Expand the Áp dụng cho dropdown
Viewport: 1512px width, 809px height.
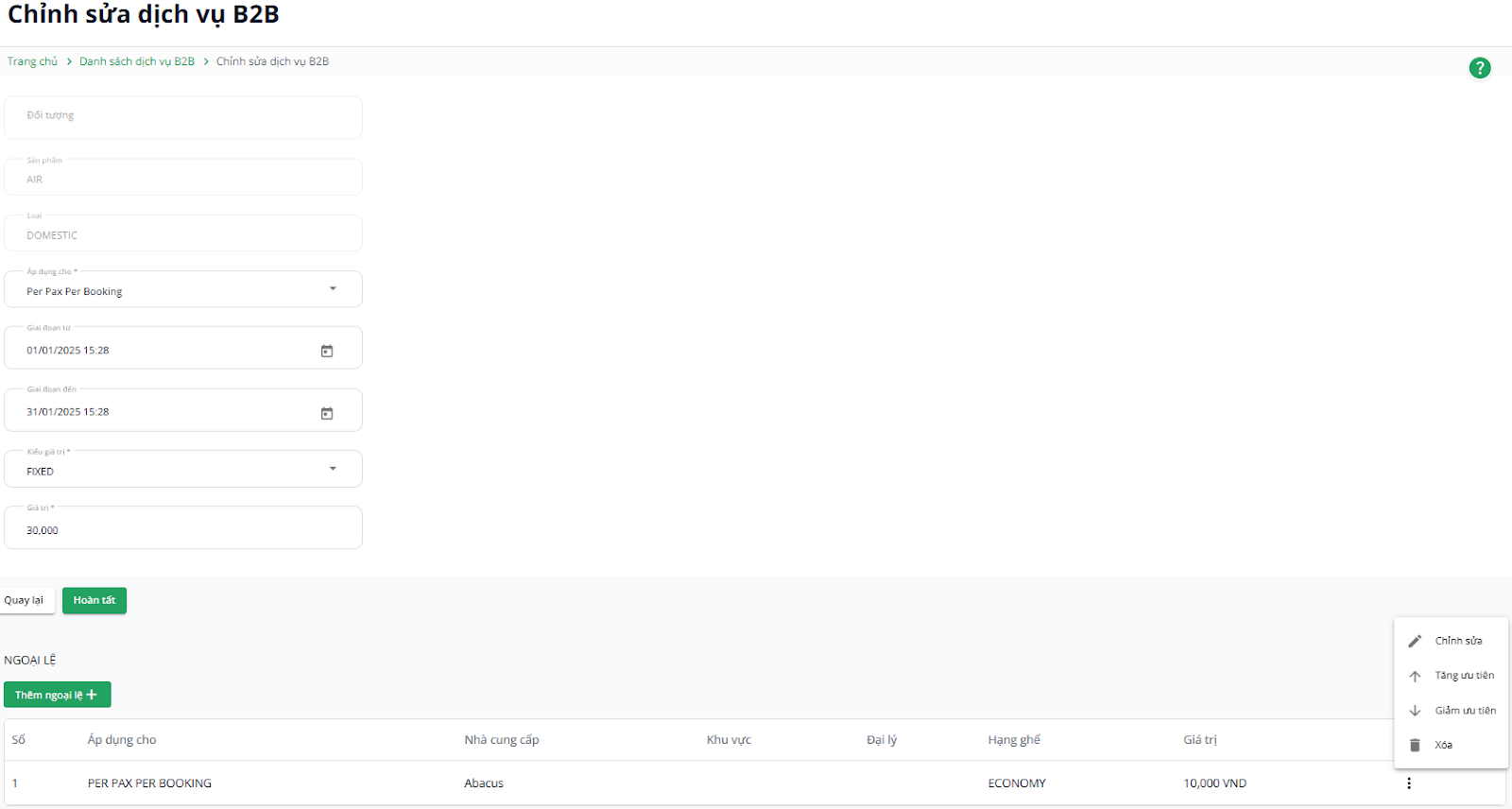(333, 289)
